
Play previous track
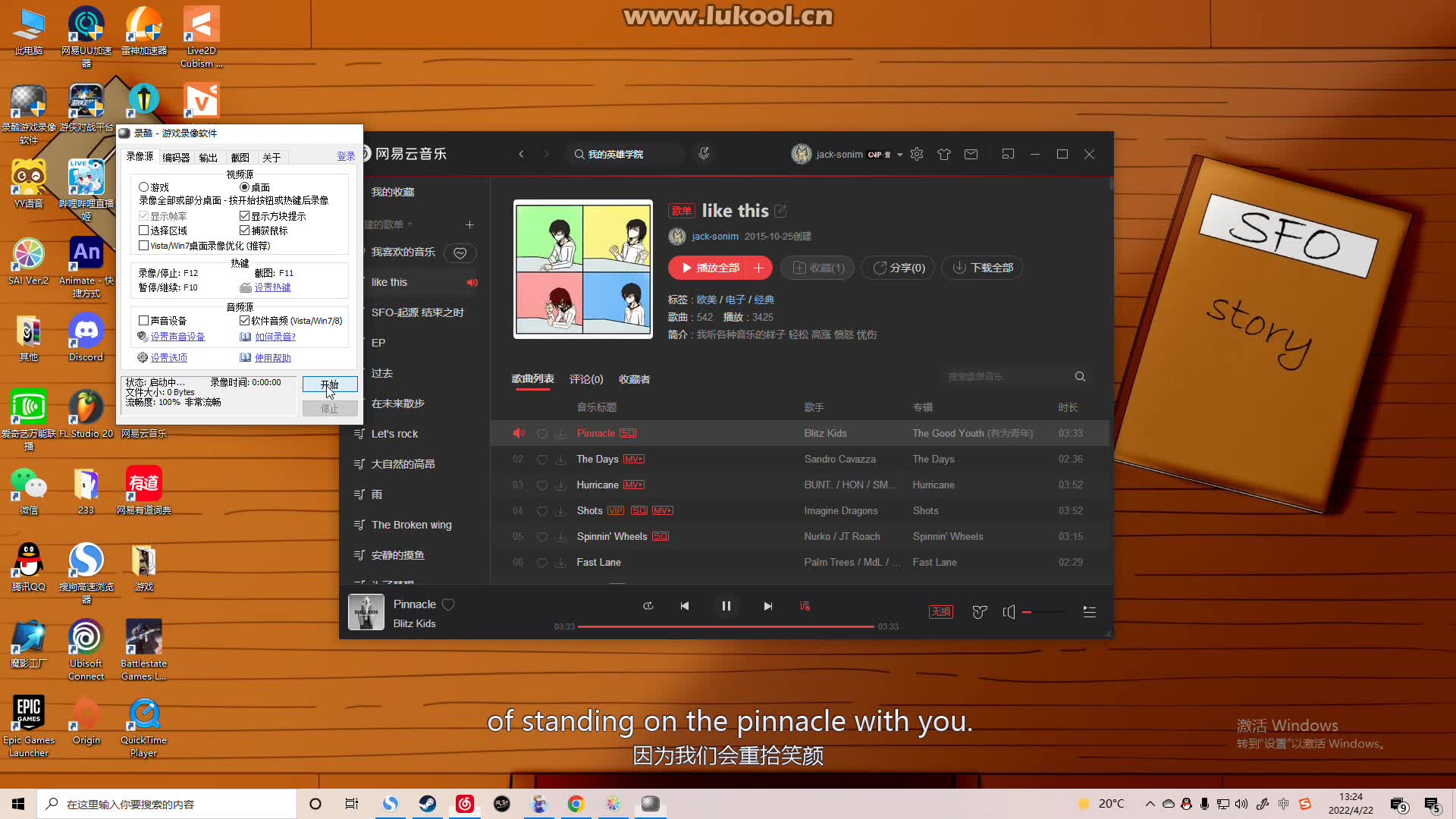684,606
